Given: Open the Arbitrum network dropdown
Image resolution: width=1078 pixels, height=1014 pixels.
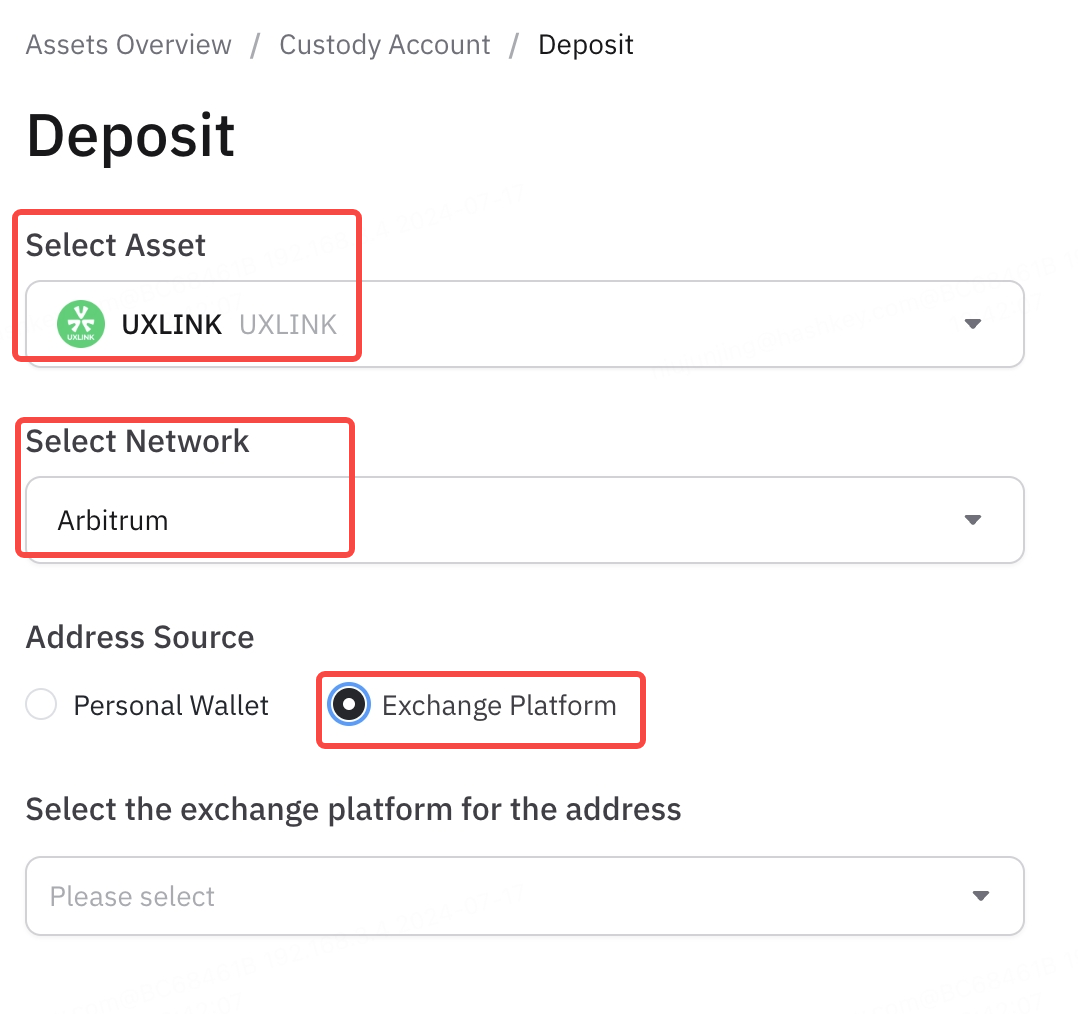Looking at the screenshot, I should (x=525, y=520).
